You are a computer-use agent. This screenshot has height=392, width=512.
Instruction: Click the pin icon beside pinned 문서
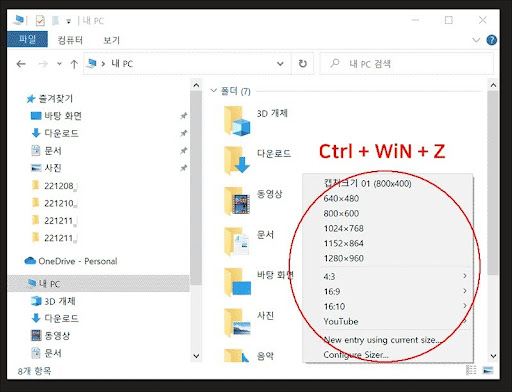[x=183, y=151]
